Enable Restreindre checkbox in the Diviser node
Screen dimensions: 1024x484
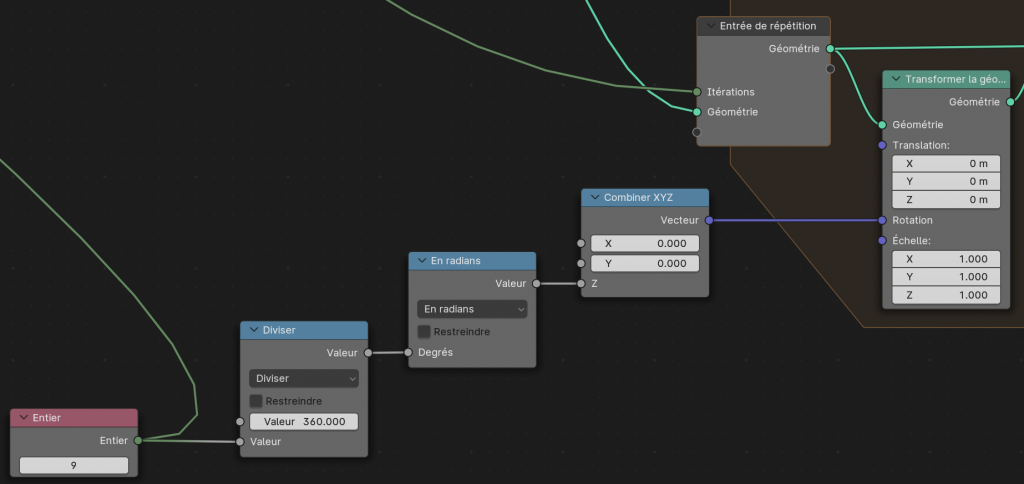click(x=256, y=400)
